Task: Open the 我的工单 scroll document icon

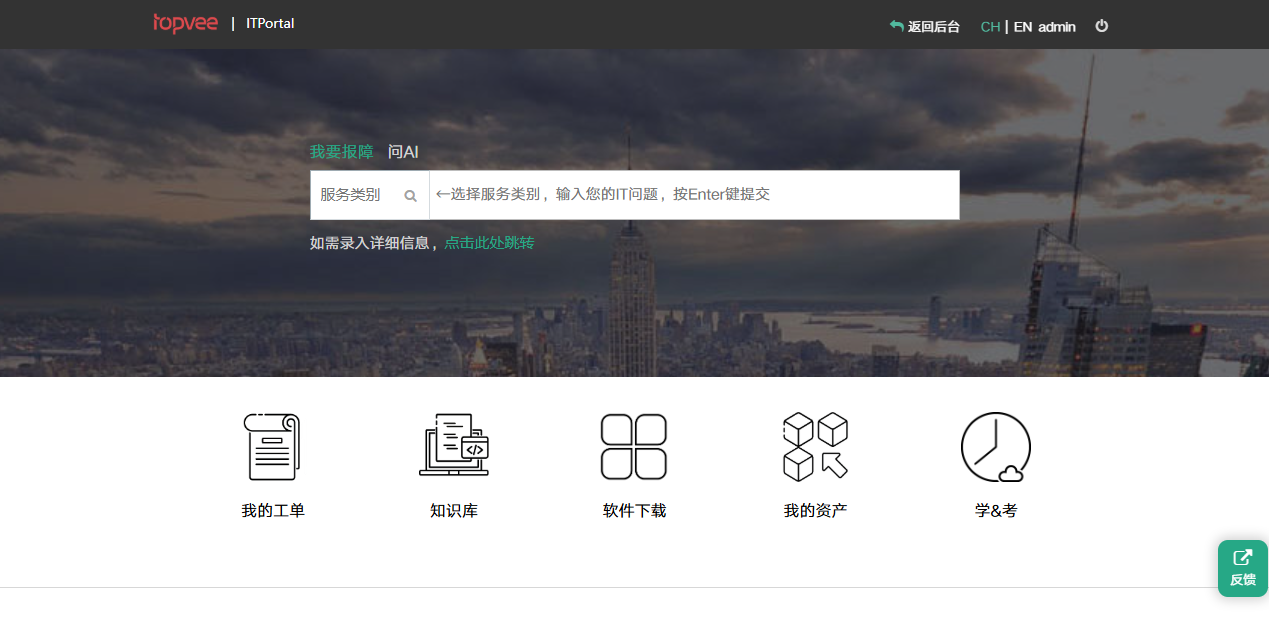Action: 272,446
